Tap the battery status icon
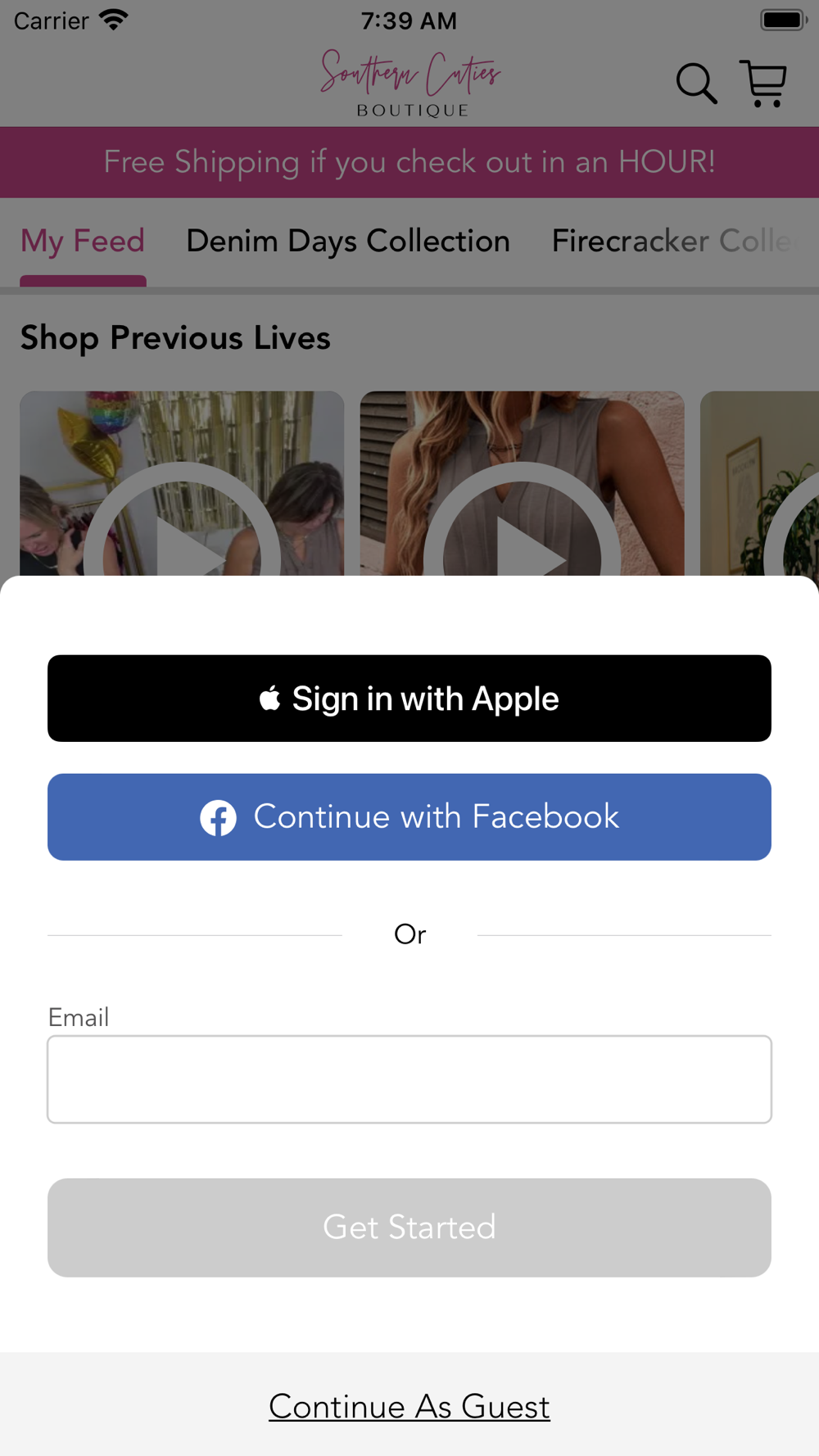The image size is (819, 1456). (x=784, y=20)
